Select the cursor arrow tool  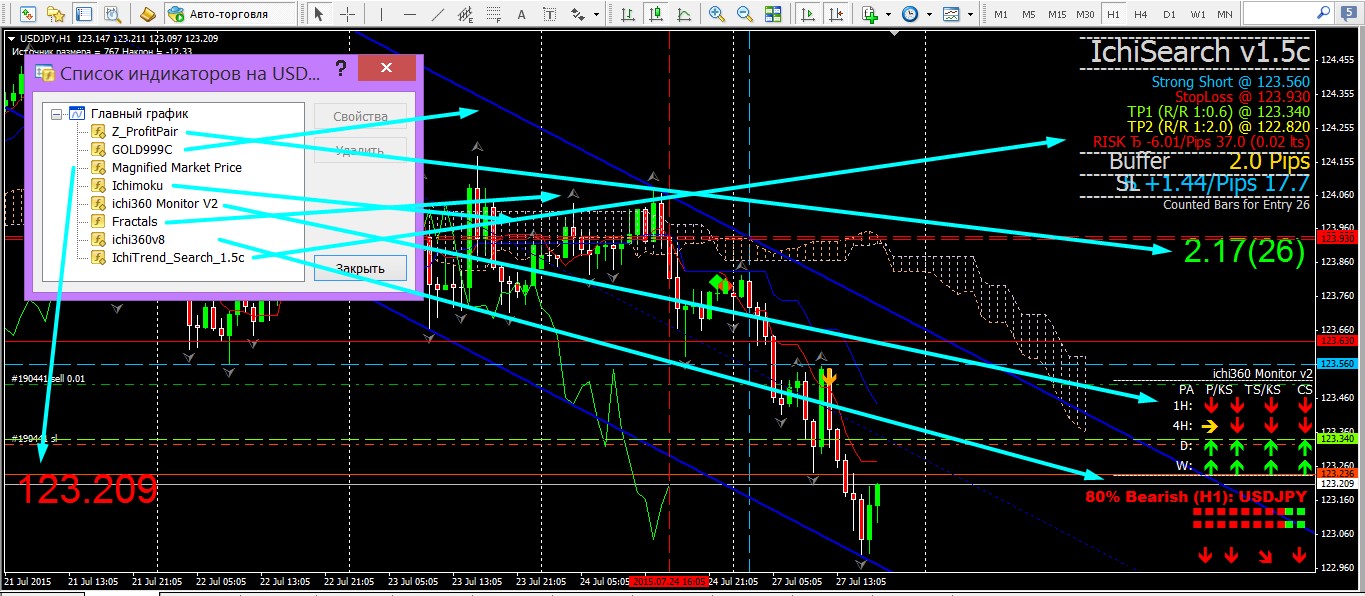coord(319,14)
